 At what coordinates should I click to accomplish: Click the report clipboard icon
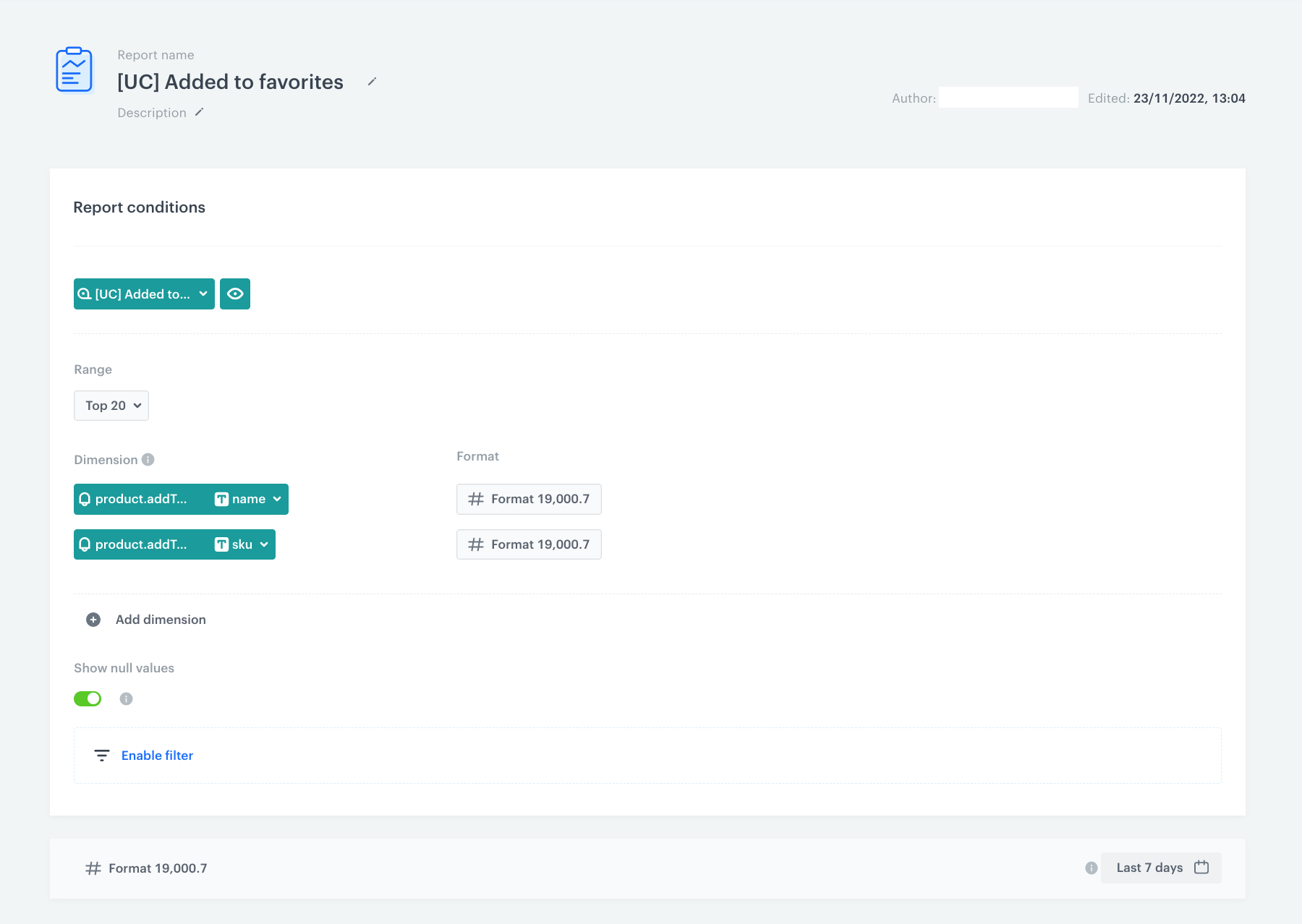click(x=74, y=70)
